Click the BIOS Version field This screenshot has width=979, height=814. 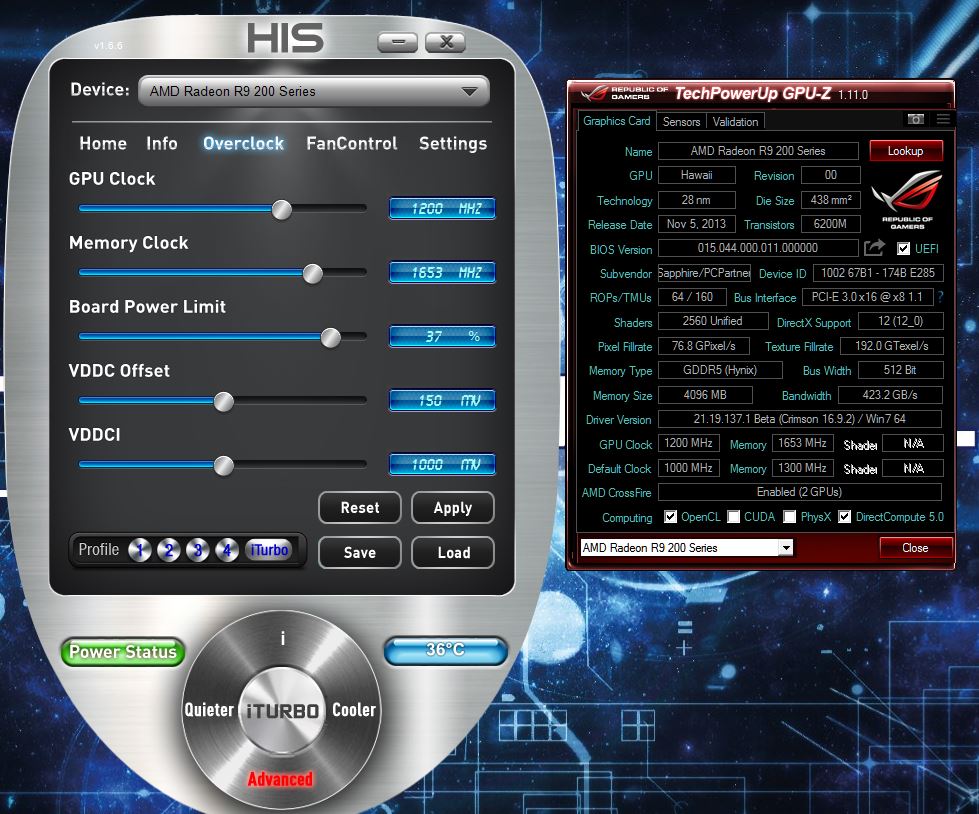pyautogui.click(x=758, y=248)
